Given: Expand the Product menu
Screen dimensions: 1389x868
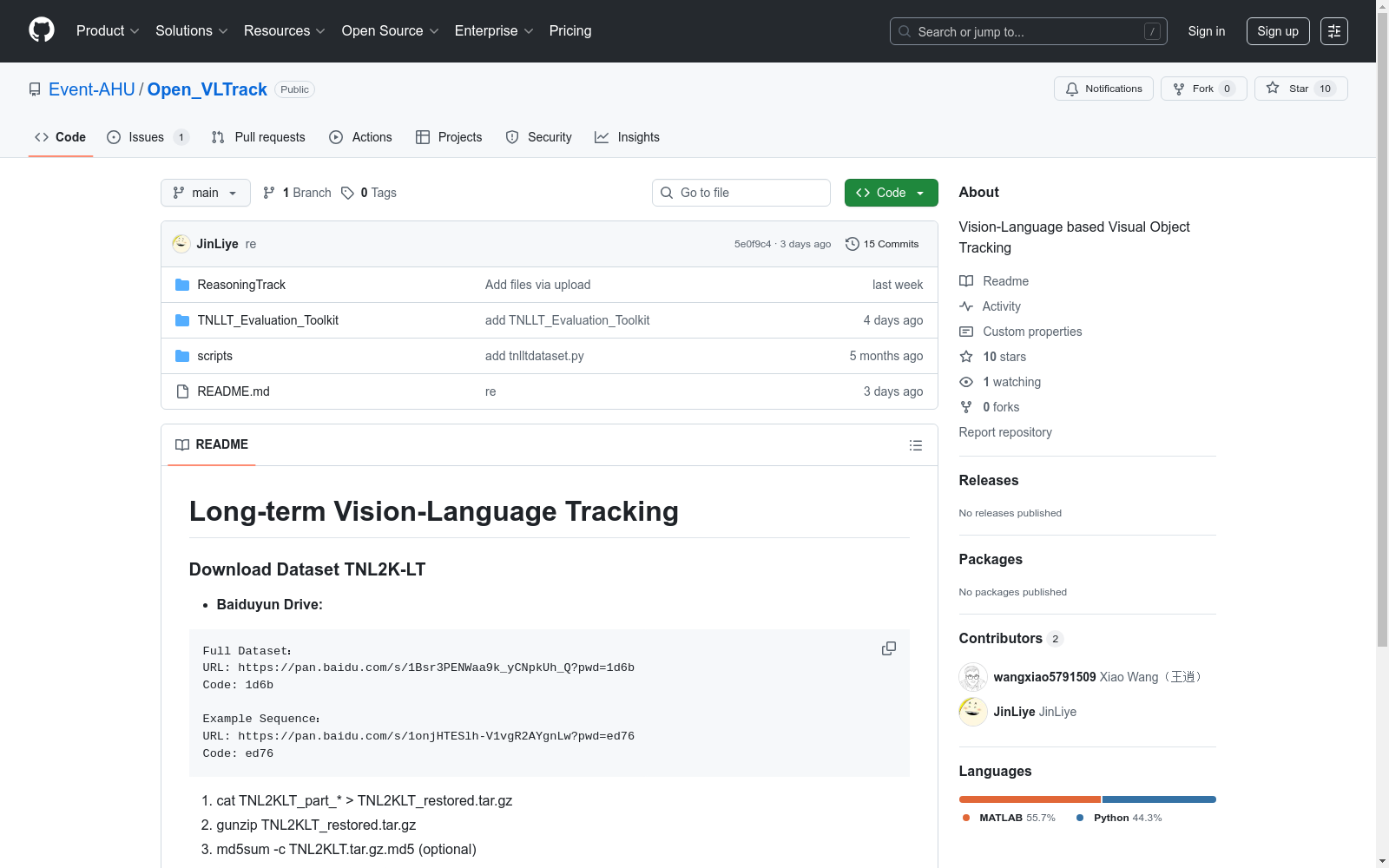Looking at the screenshot, I should (x=108, y=31).
